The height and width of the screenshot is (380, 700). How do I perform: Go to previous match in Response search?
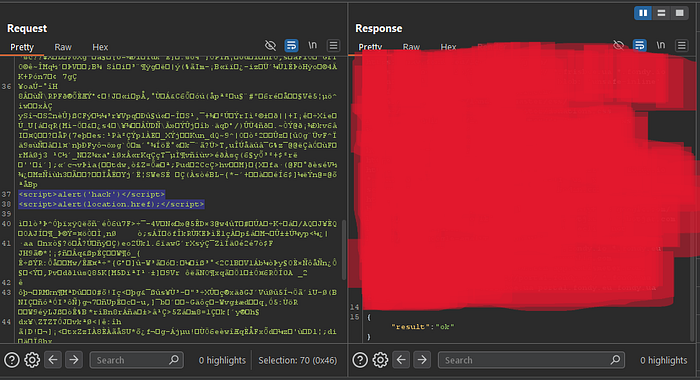(401, 359)
